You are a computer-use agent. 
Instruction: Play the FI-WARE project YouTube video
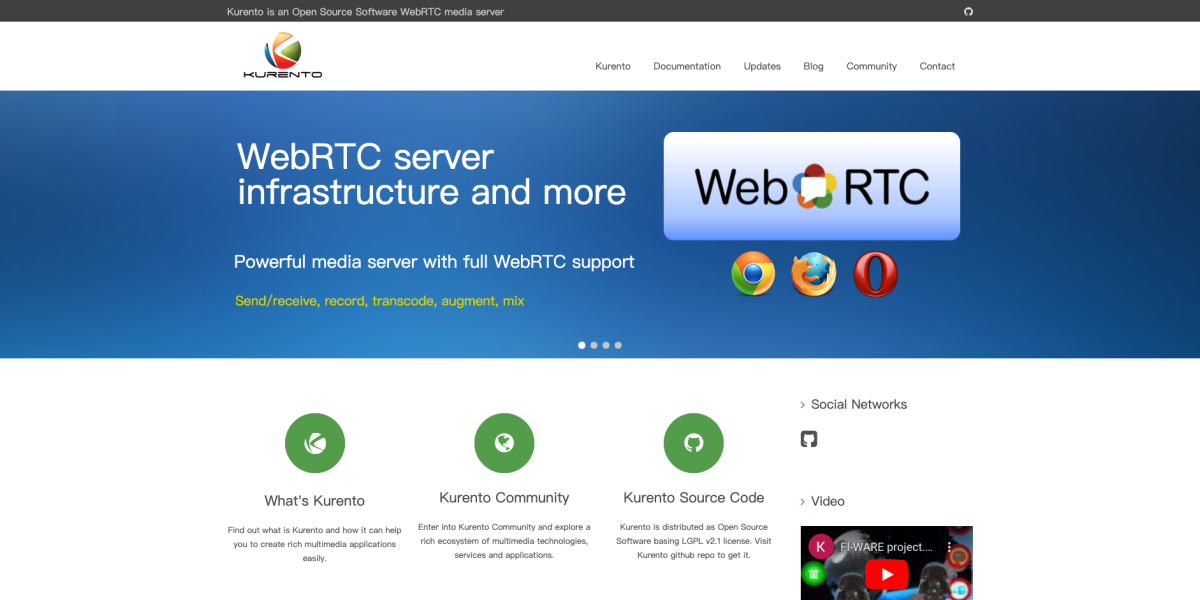886,573
